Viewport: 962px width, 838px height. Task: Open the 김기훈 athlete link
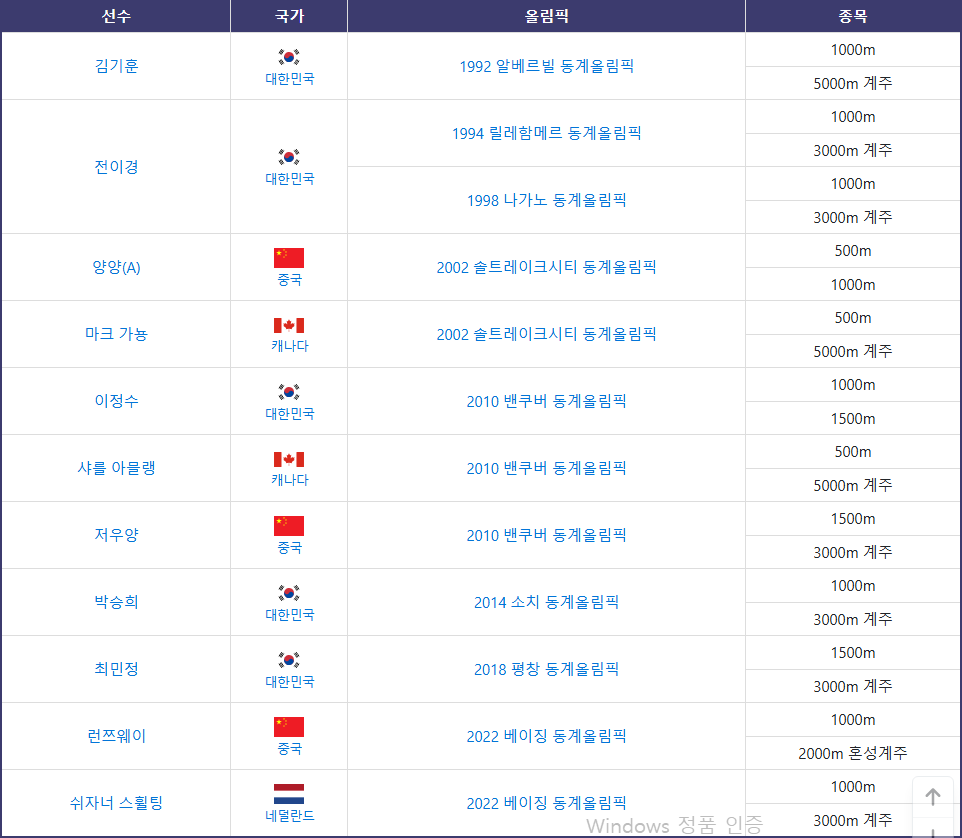click(x=117, y=66)
